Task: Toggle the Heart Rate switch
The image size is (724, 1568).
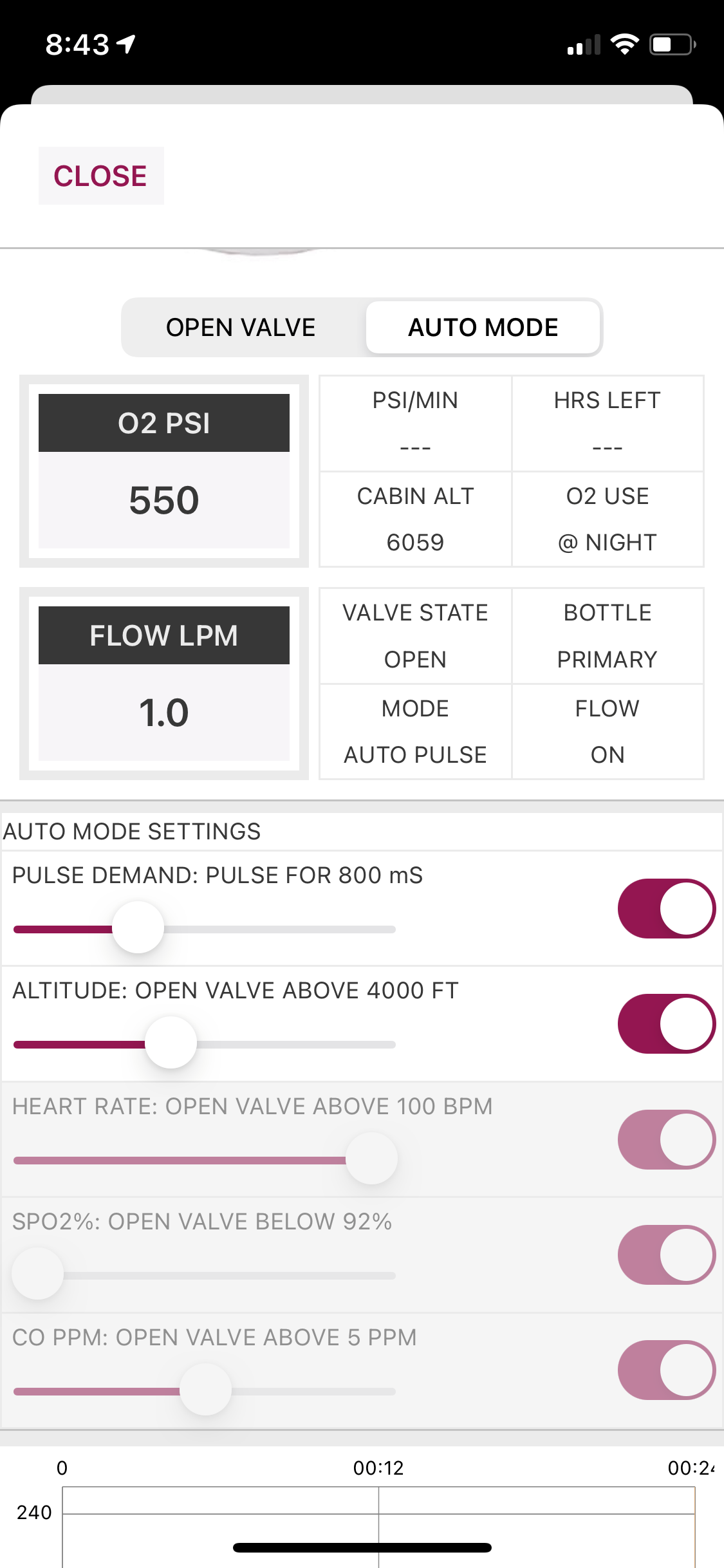Action: 666,1139
